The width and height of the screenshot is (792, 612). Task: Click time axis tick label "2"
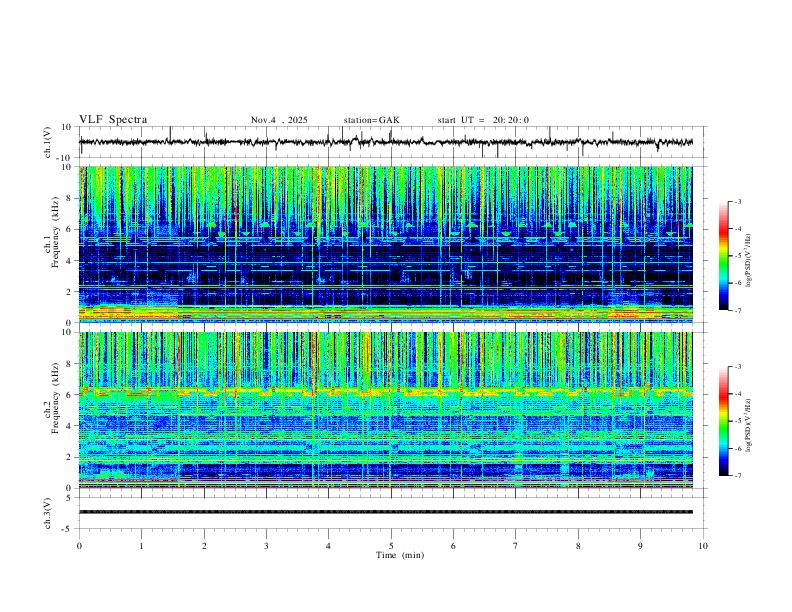pos(204,546)
